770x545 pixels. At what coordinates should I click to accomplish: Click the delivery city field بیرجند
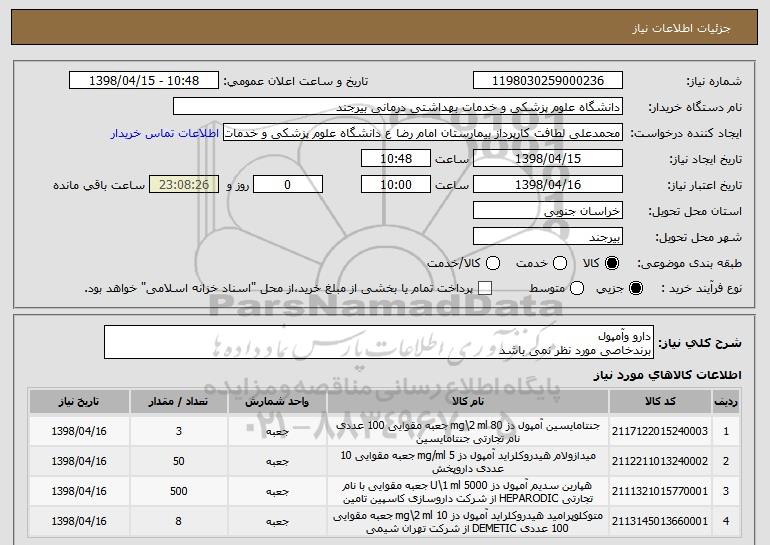click(x=548, y=237)
